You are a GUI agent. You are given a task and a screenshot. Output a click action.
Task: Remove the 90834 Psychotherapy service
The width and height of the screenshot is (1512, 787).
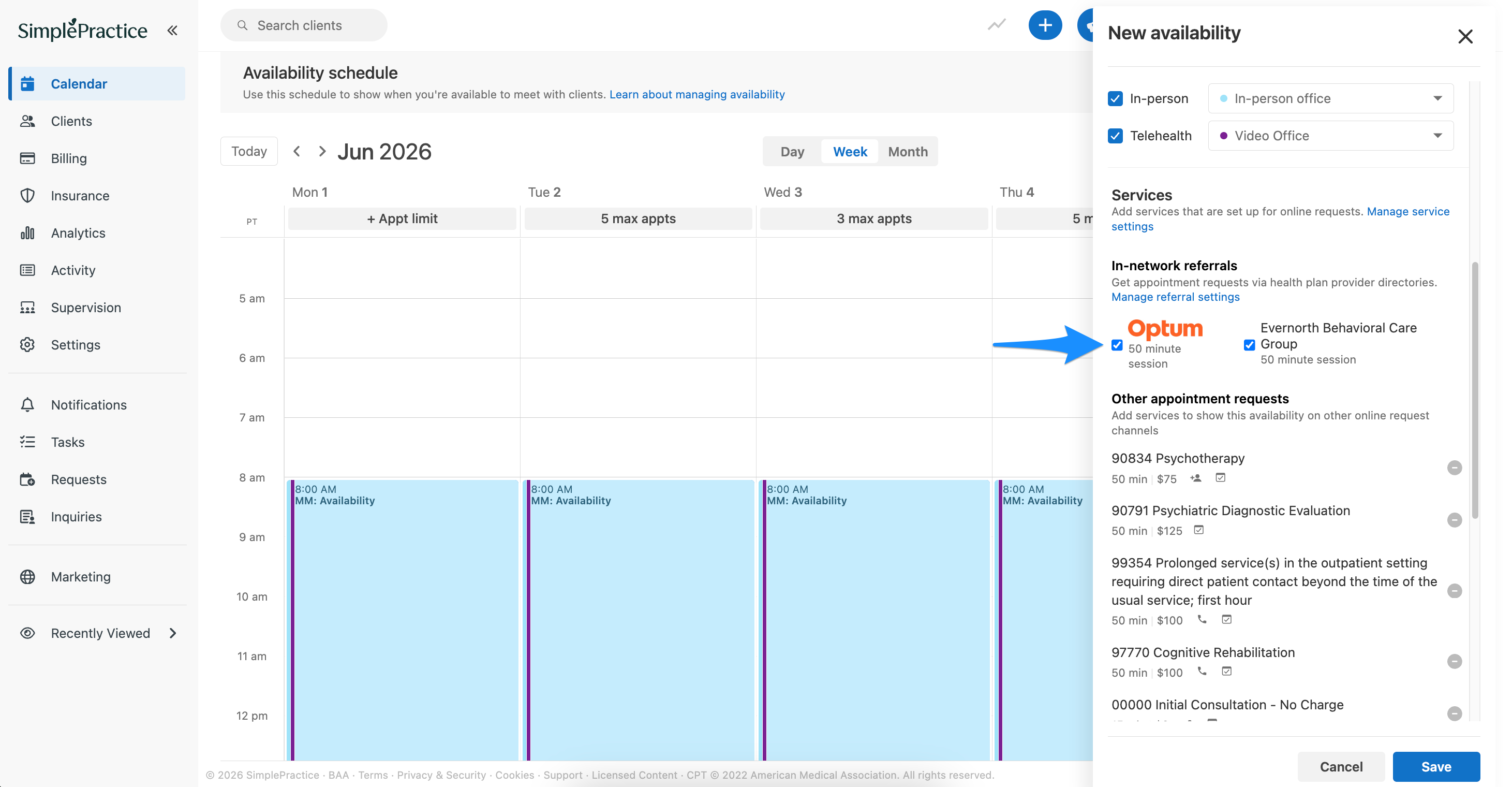pos(1455,468)
